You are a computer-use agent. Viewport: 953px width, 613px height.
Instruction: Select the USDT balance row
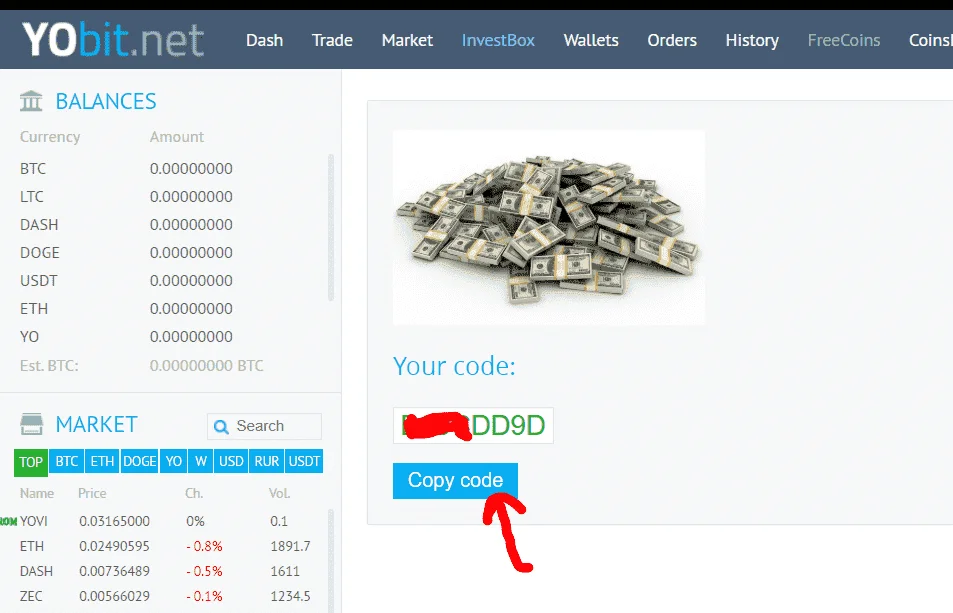click(126, 280)
